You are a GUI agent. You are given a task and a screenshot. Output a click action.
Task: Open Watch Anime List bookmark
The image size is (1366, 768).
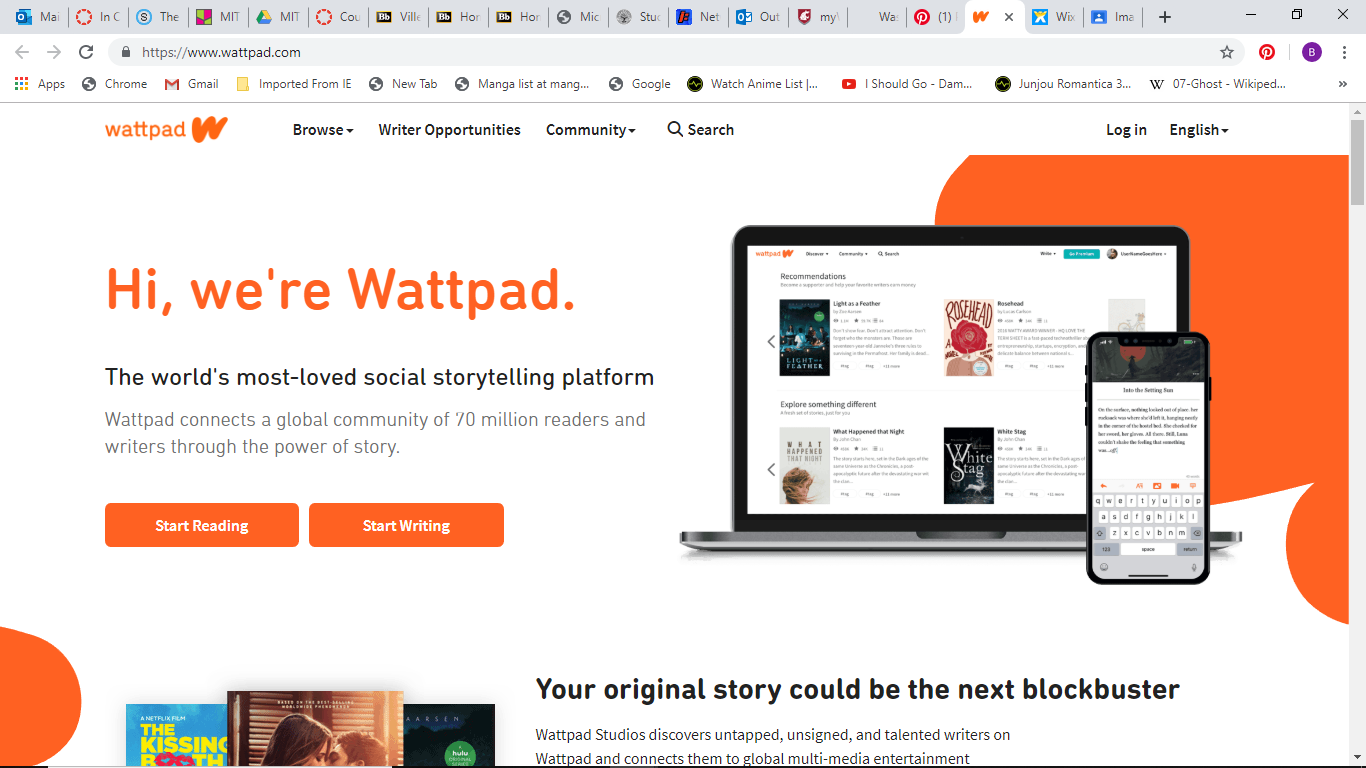pos(753,84)
